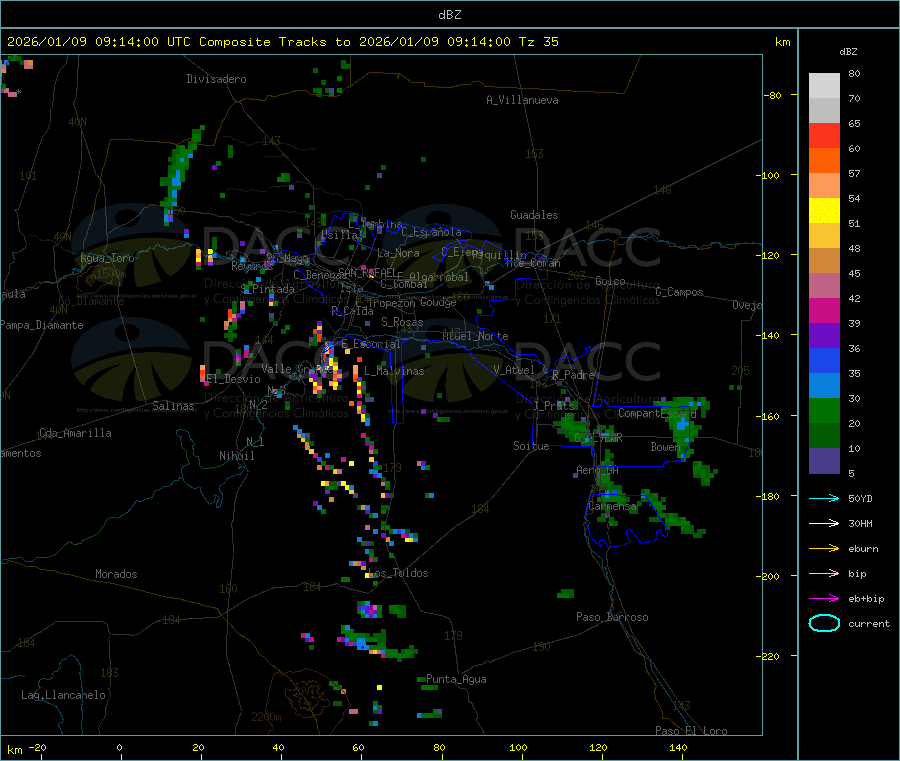Click the 'El_Desvio' map label

click(x=233, y=379)
